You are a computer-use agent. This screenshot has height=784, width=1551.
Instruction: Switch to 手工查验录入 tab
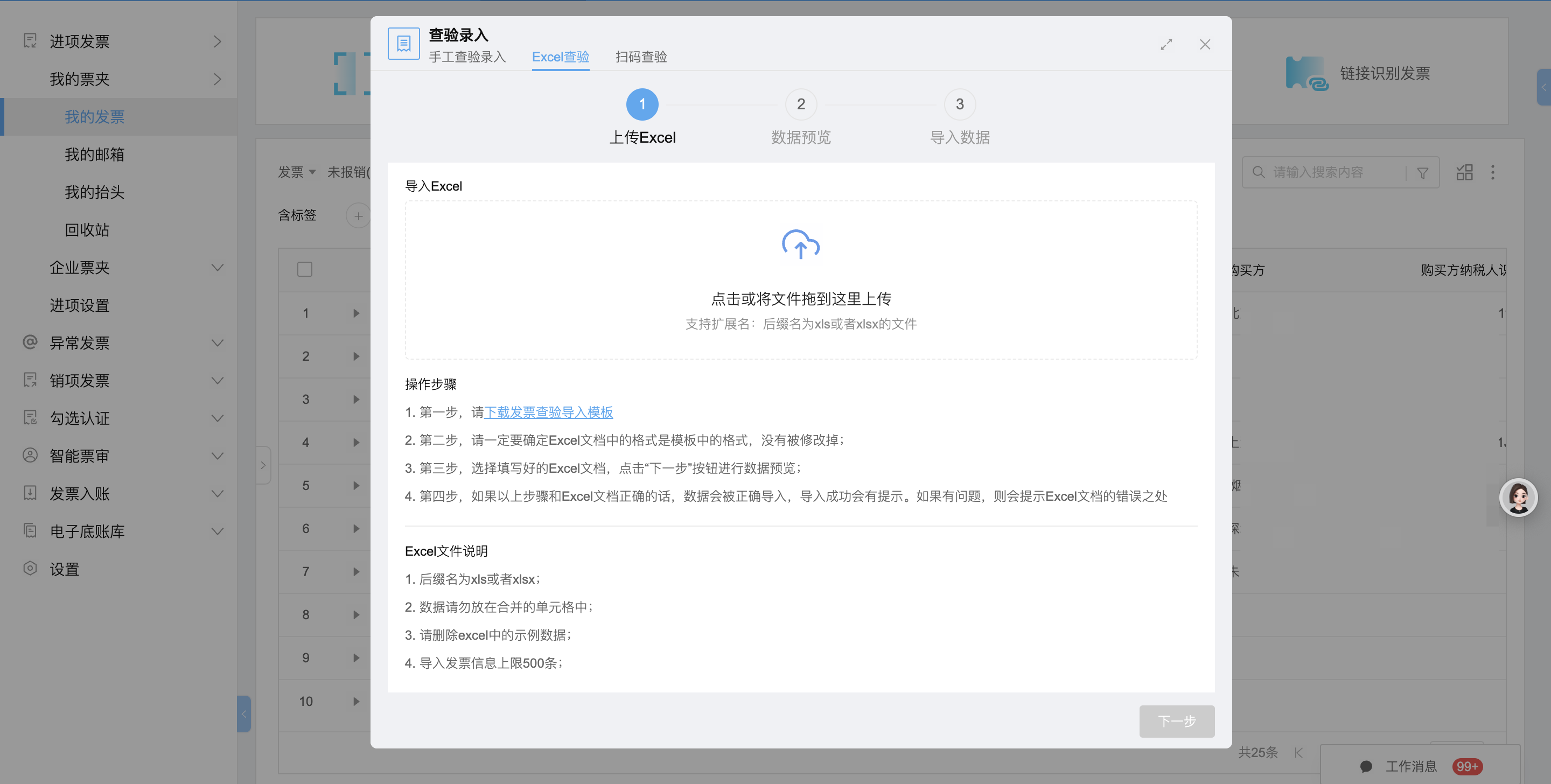click(x=467, y=57)
